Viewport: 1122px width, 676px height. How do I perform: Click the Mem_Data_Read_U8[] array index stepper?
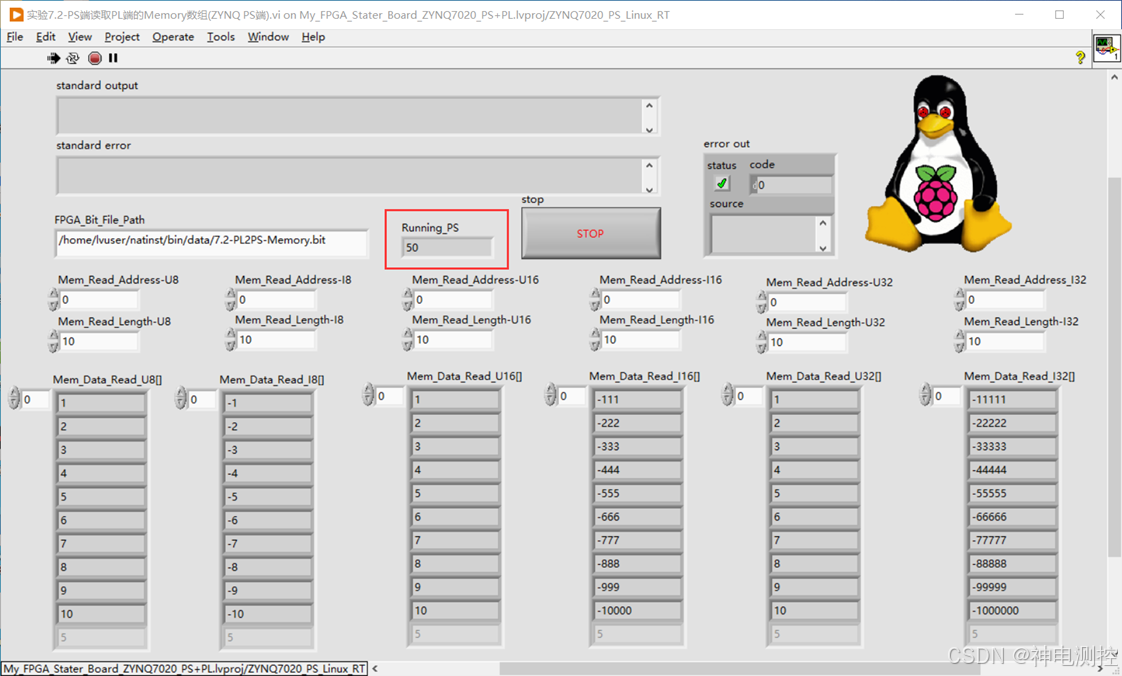click(14, 398)
